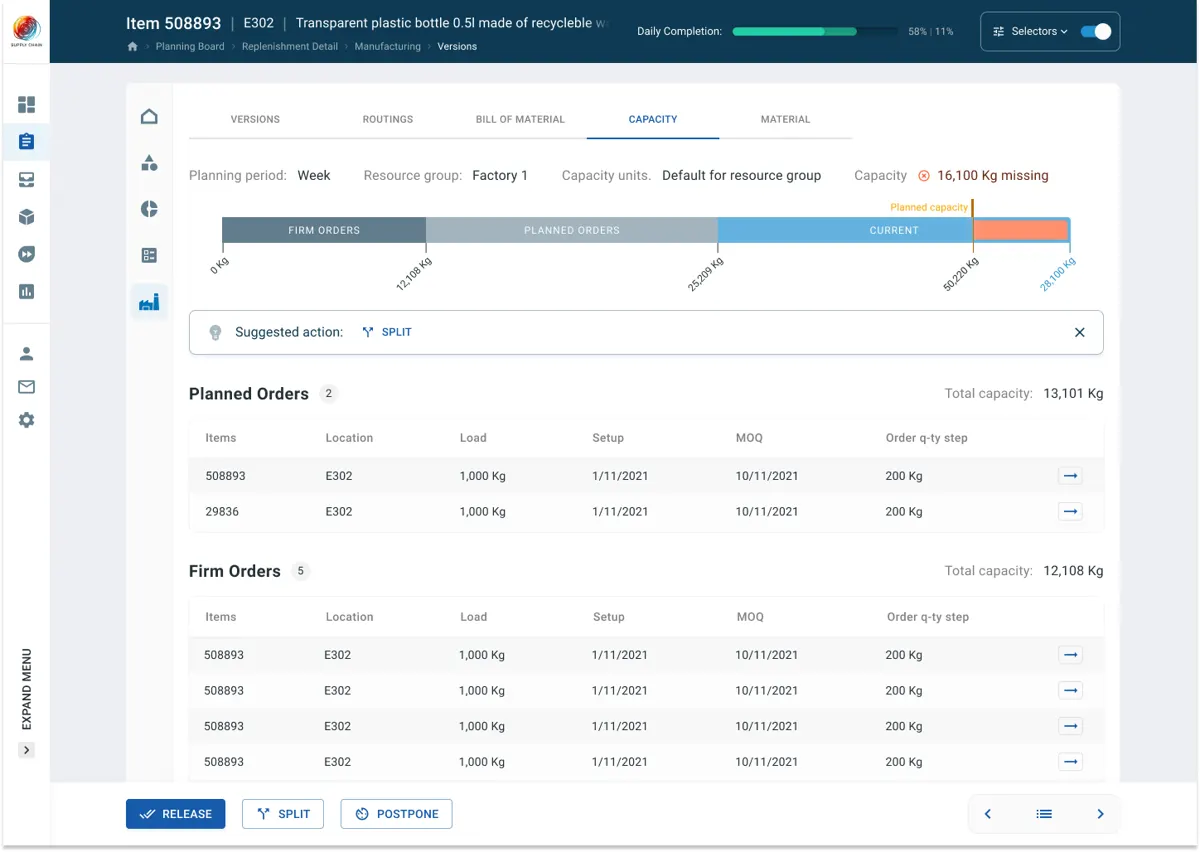Click the Split button in bottom bar
The image size is (1200, 852).
(x=283, y=814)
